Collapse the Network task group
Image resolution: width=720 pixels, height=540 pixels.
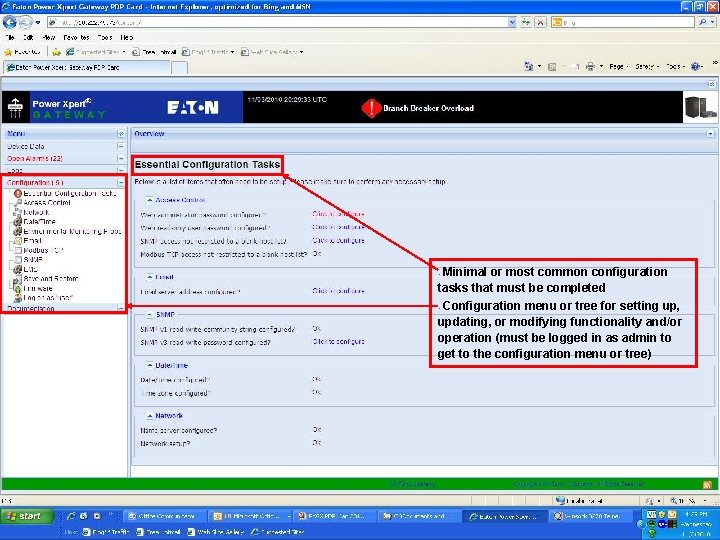click(x=149, y=416)
